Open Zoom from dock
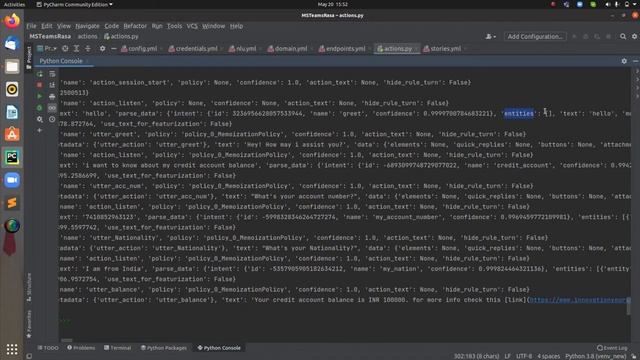640x360 pixels. tap(12, 180)
